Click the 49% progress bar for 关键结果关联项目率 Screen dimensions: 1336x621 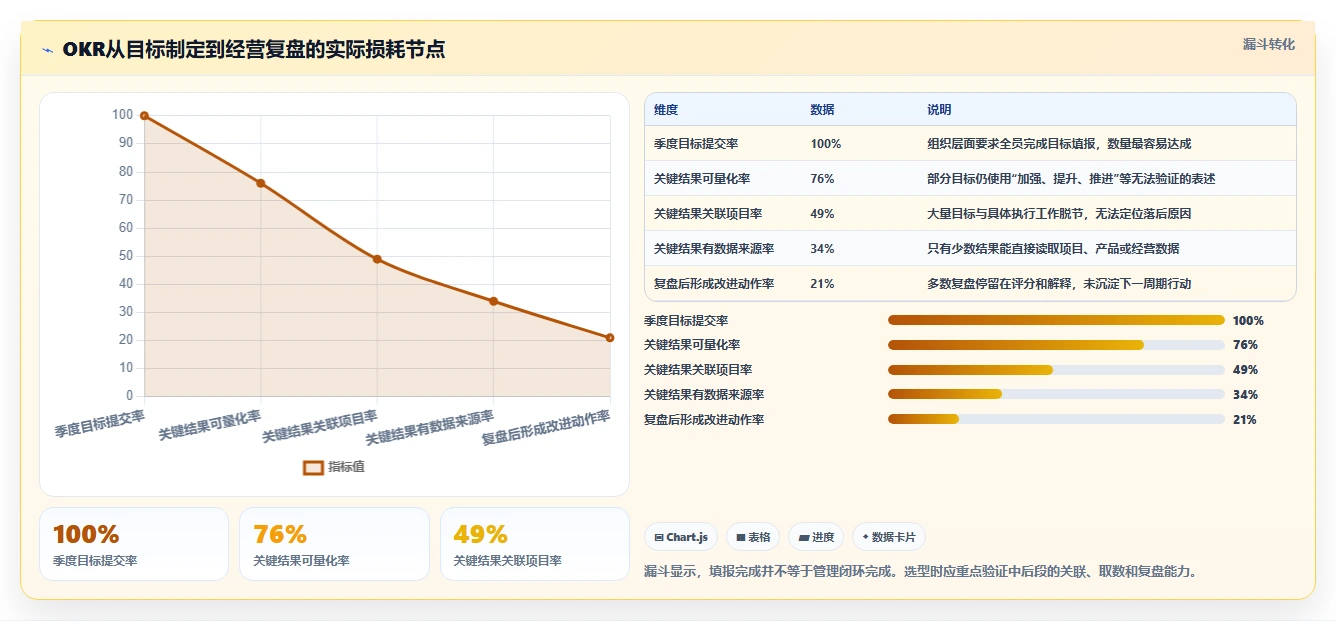pos(1056,370)
